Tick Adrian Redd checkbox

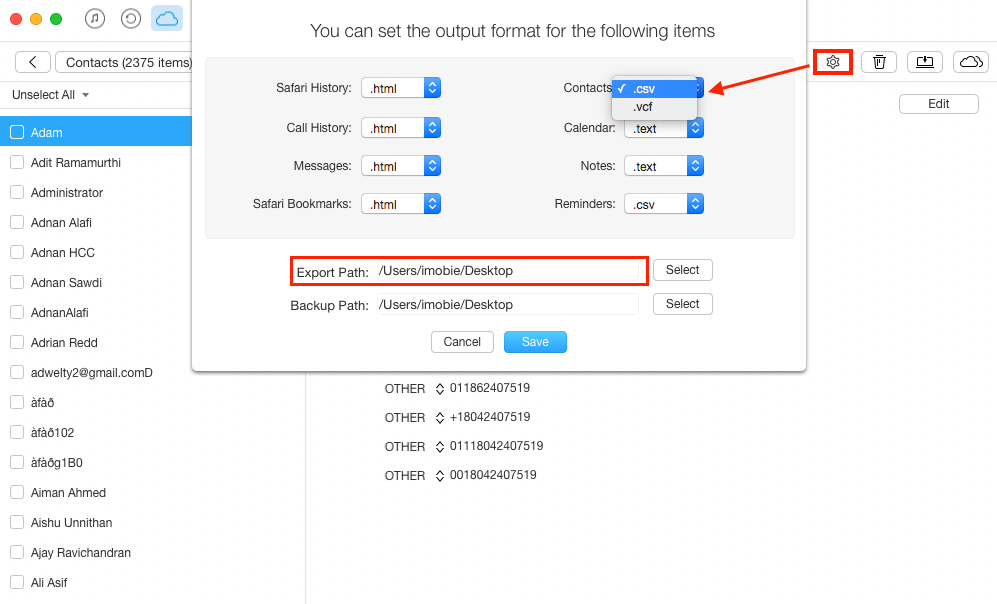[x=17, y=342]
